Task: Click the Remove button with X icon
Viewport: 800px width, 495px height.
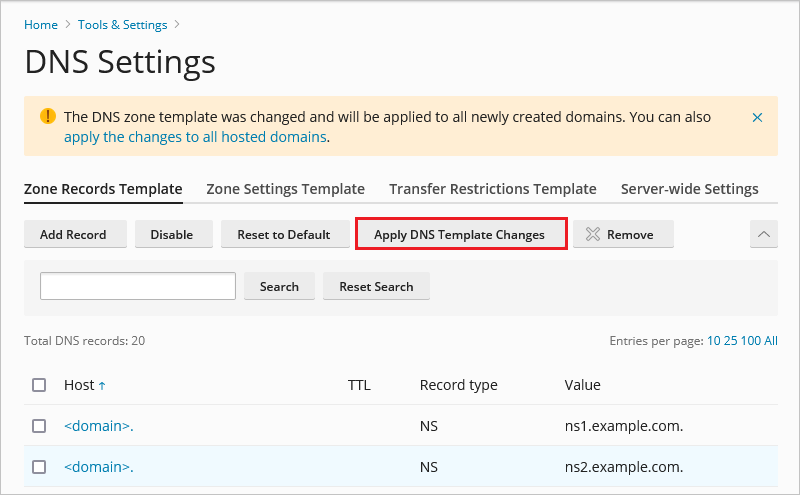Action: [x=618, y=234]
